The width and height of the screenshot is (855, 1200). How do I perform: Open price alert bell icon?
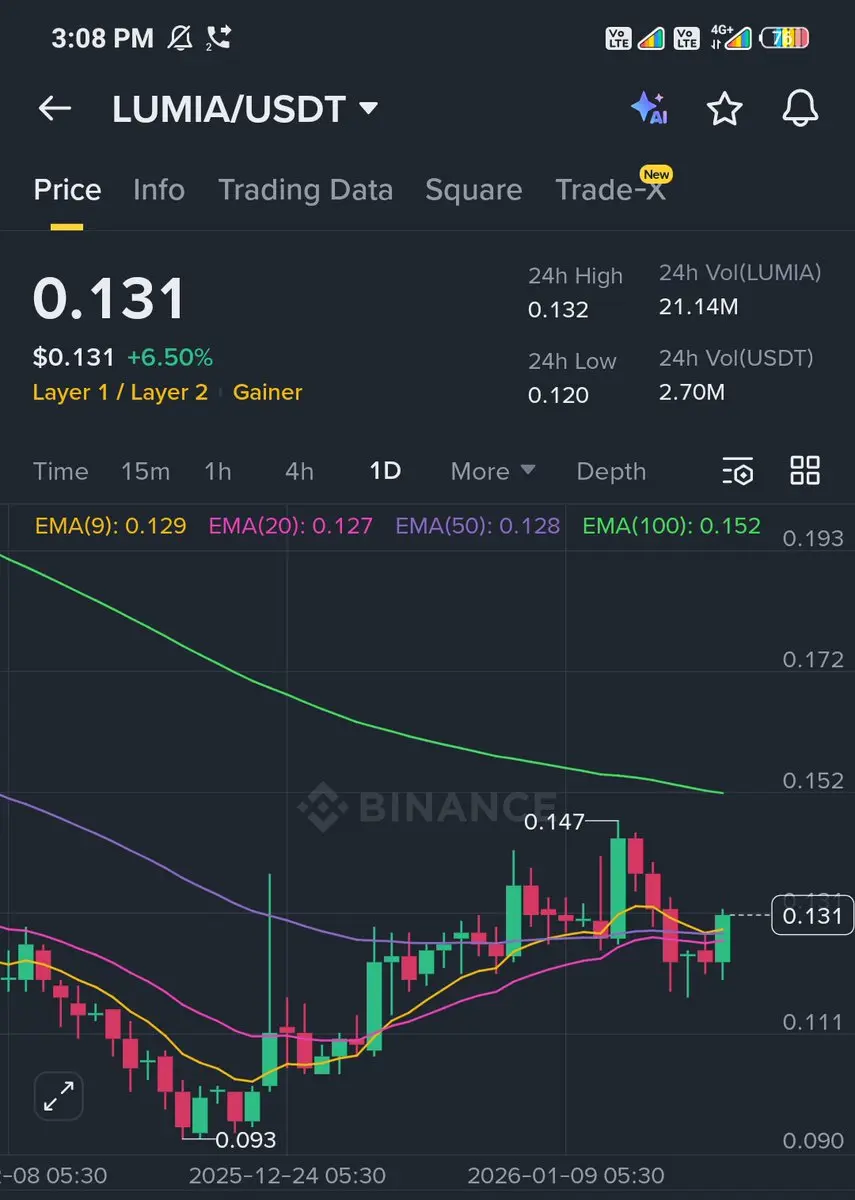pyautogui.click(x=800, y=108)
